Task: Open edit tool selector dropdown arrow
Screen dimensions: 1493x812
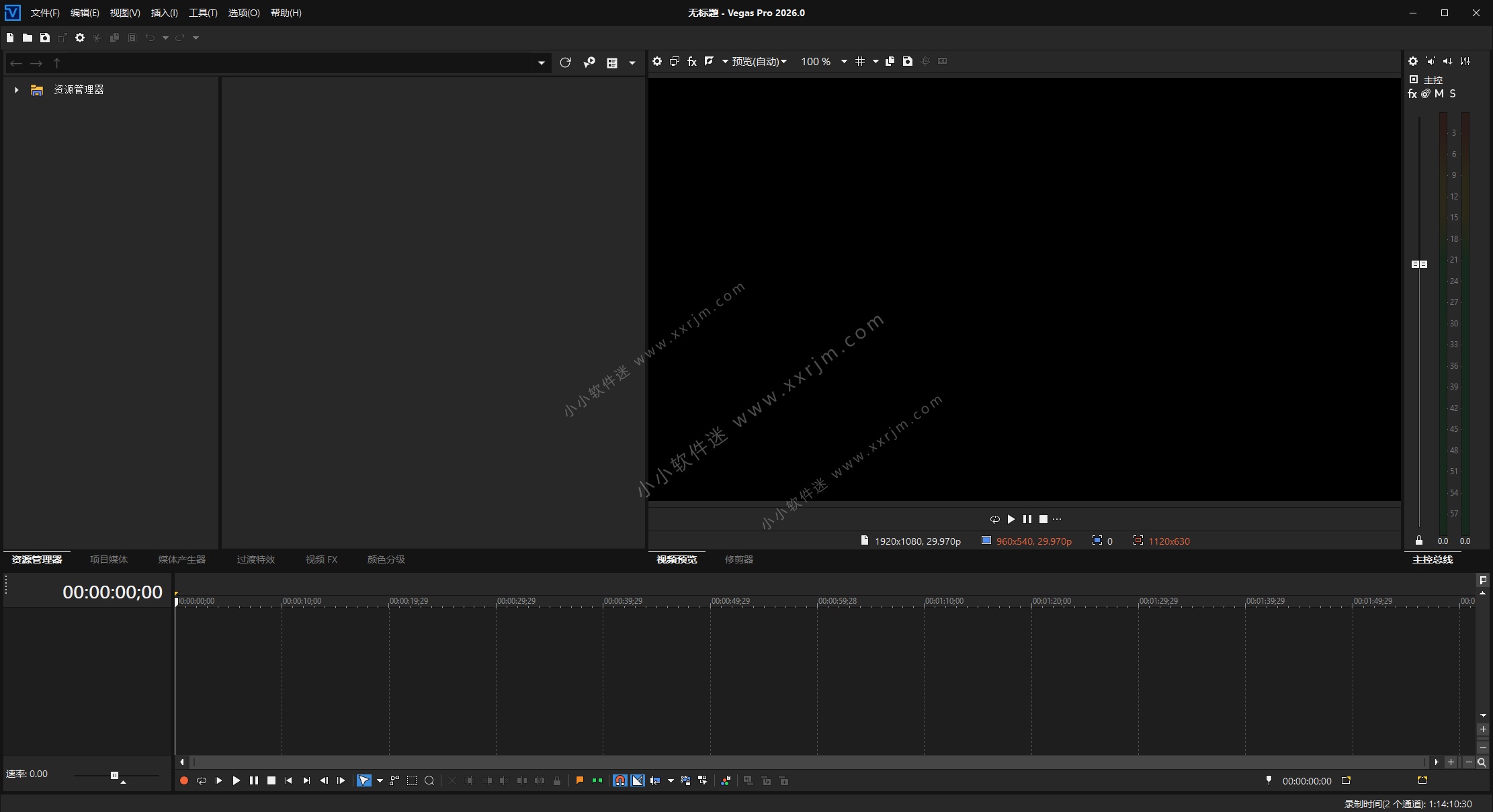Action: [x=380, y=780]
